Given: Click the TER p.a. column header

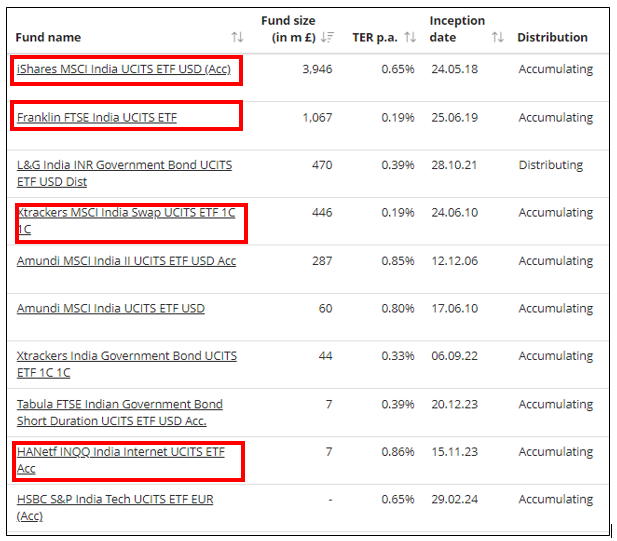Looking at the screenshot, I should (375, 38).
